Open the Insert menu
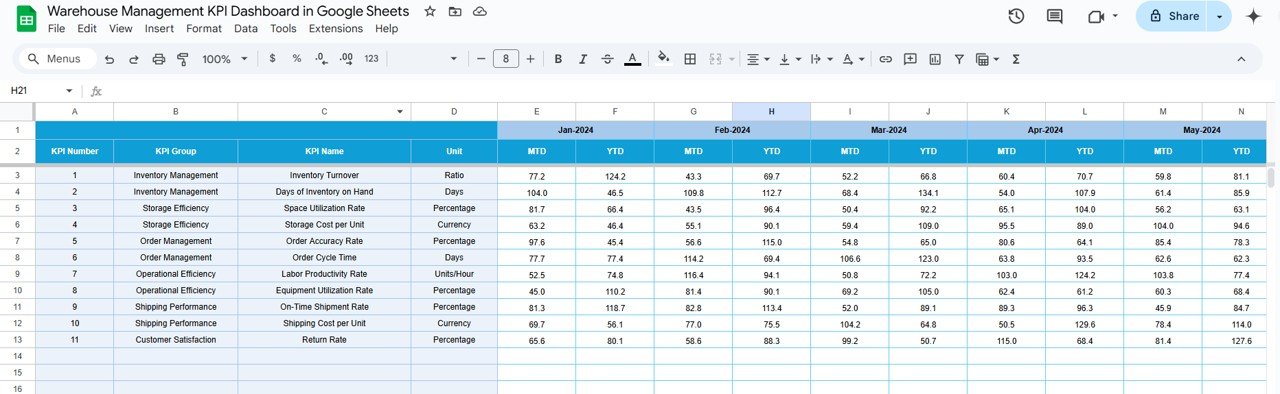 point(159,29)
